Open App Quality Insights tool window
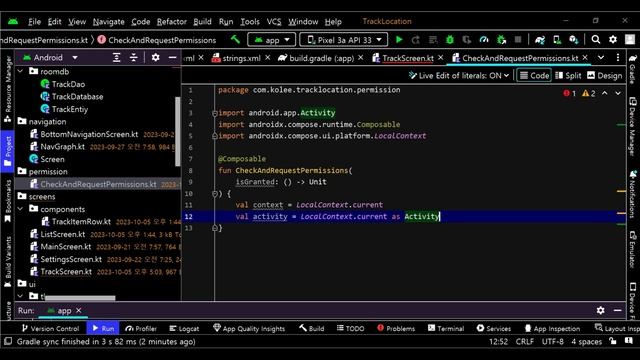 249,328
